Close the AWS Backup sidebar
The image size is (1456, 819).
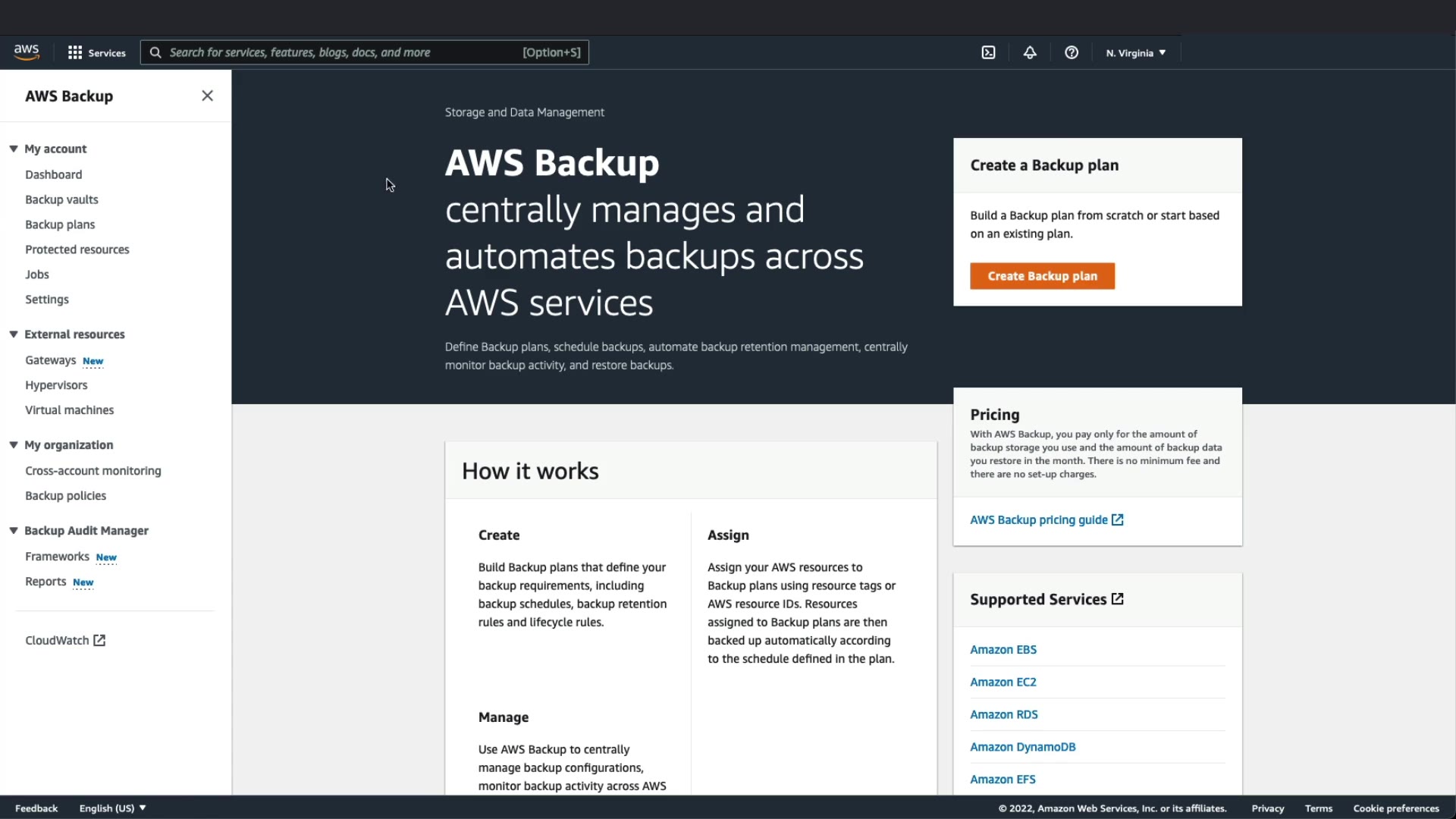point(207,96)
